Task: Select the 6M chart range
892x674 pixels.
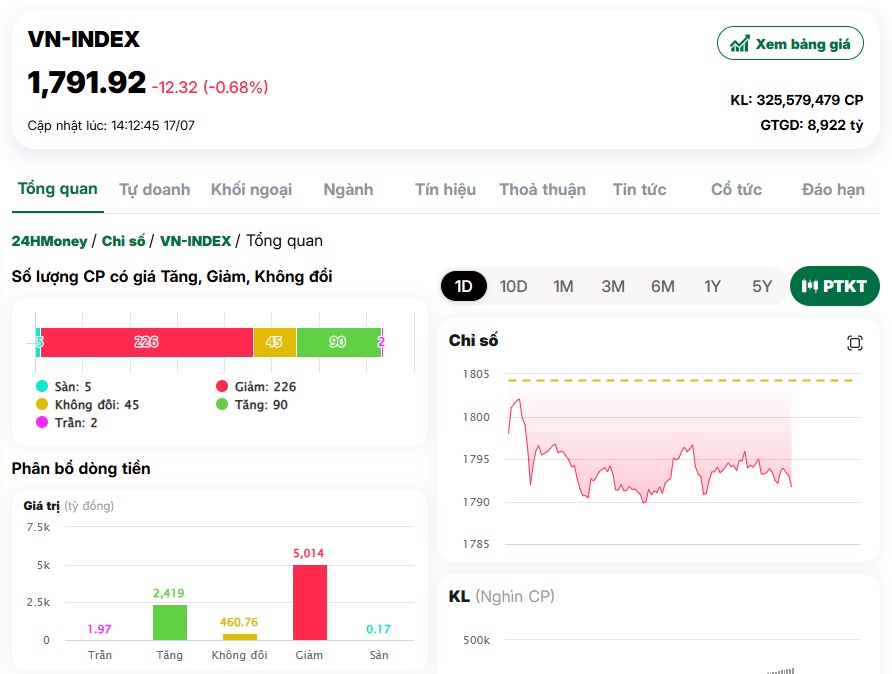Action: (663, 286)
